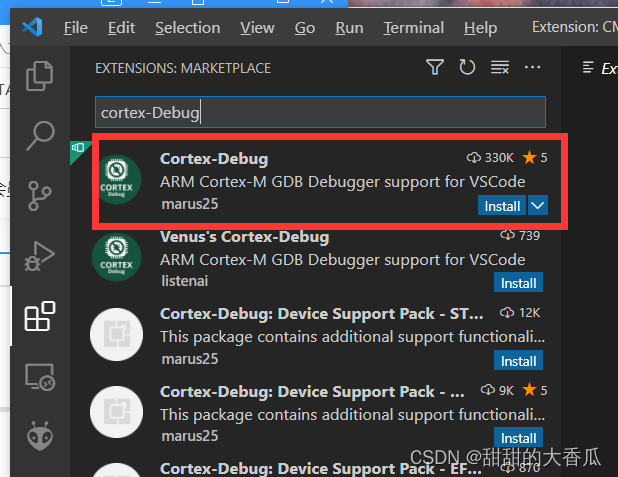The width and height of the screenshot is (618, 477).
Task: Open the Edit menu
Action: click(x=121, y=28)
